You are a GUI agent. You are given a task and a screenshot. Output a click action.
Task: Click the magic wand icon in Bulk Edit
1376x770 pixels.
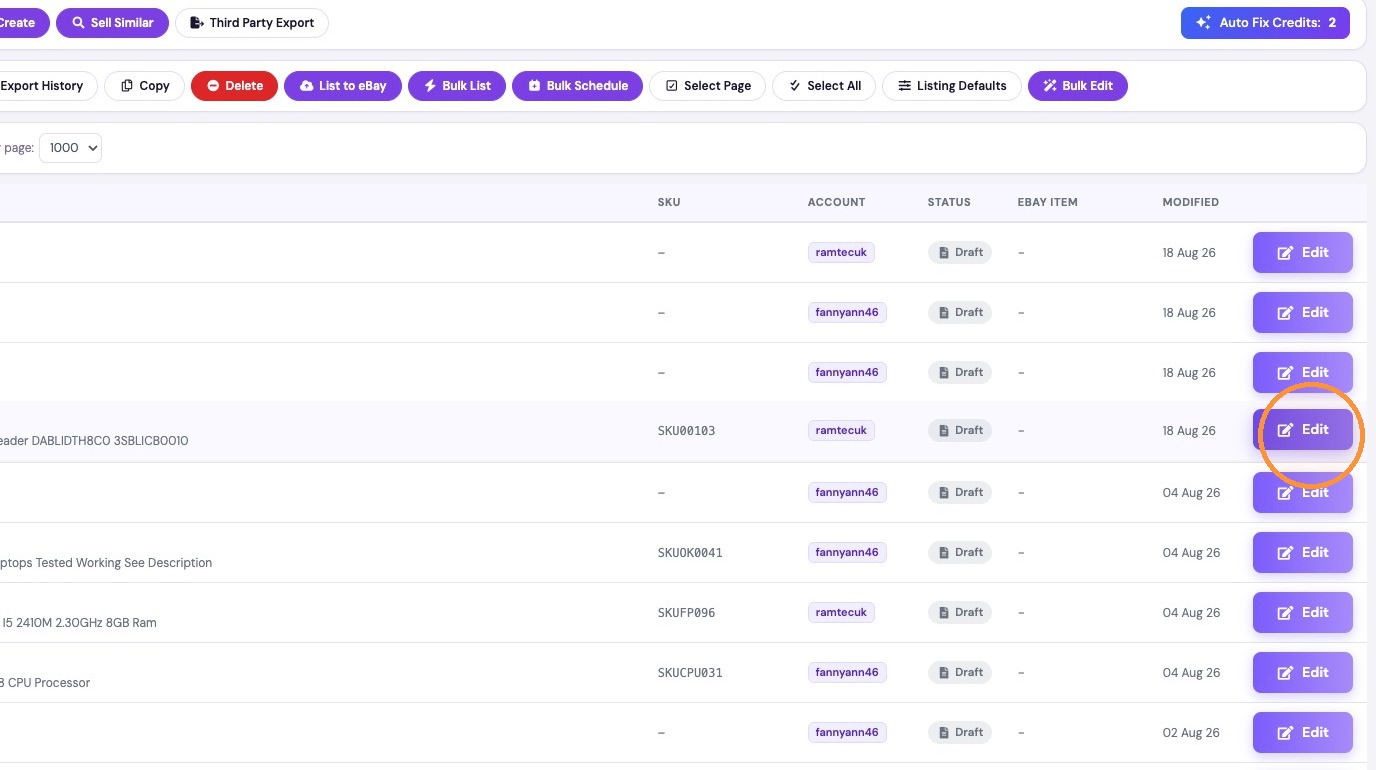coord(1050,85)
